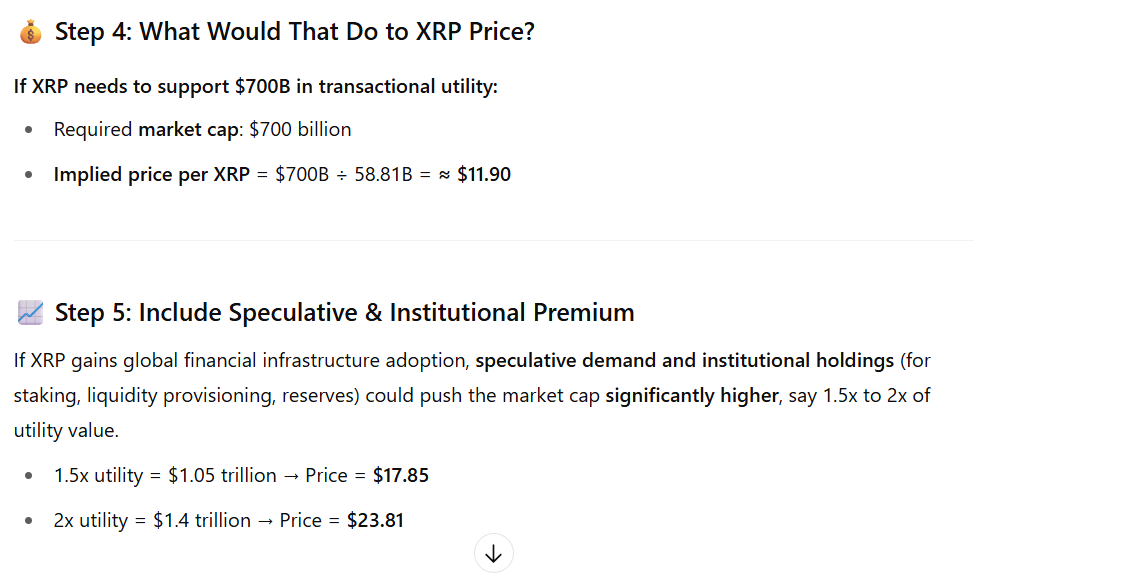Click the "1.5x utility = $1.05 trillion" text
1126x580 pixels.
click(x=165, y=476)
